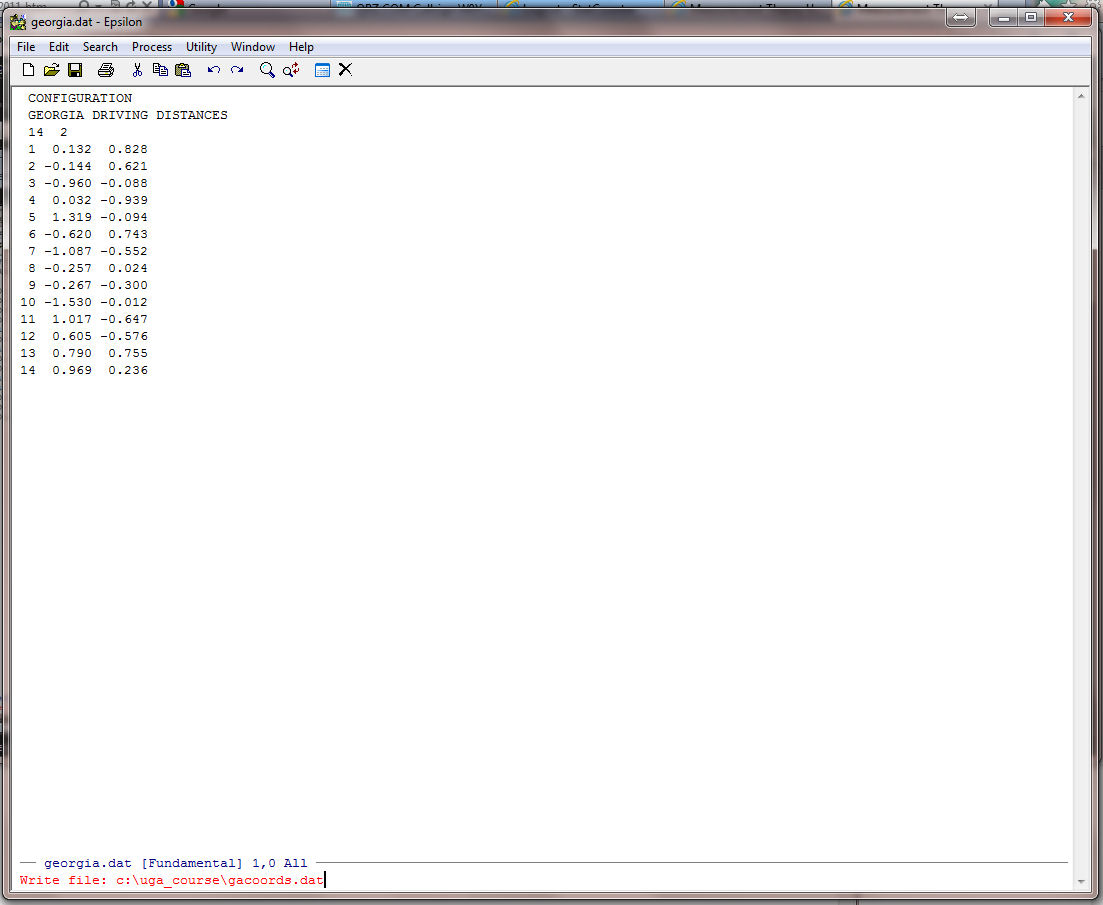
Task: Create a new file via toolbar icon
Action: click(x=28, y=70)
